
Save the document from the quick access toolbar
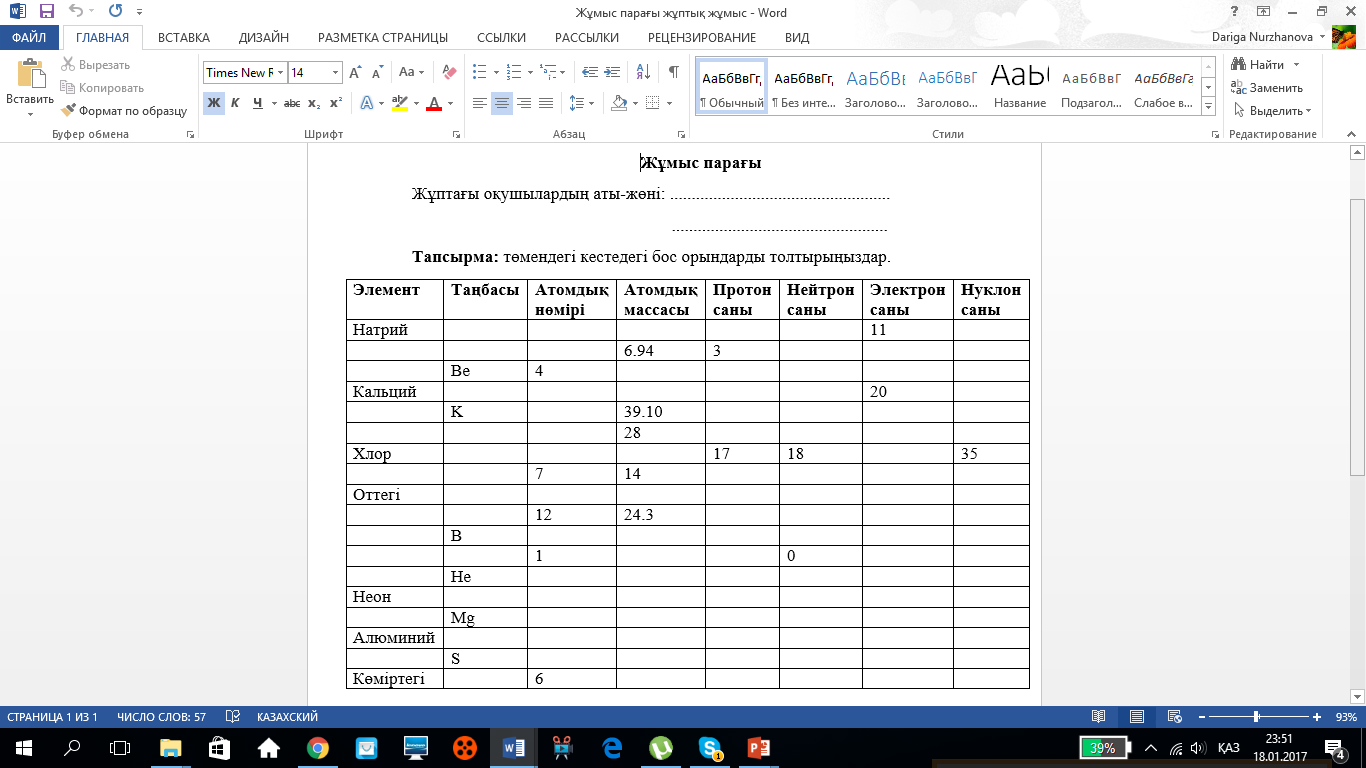(x=46, y=13)
